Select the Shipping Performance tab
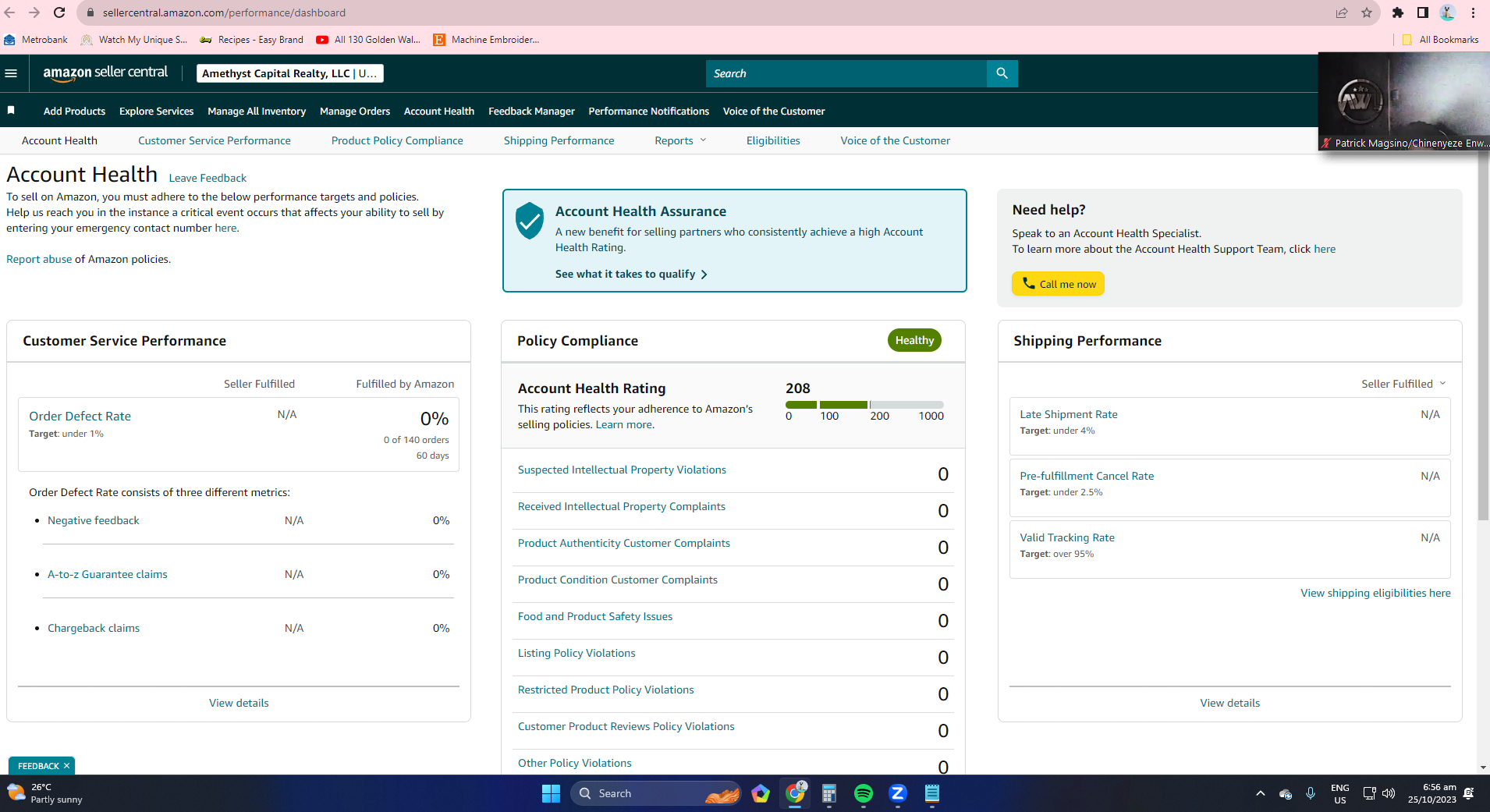1490x812 pixels. (559, 140)
